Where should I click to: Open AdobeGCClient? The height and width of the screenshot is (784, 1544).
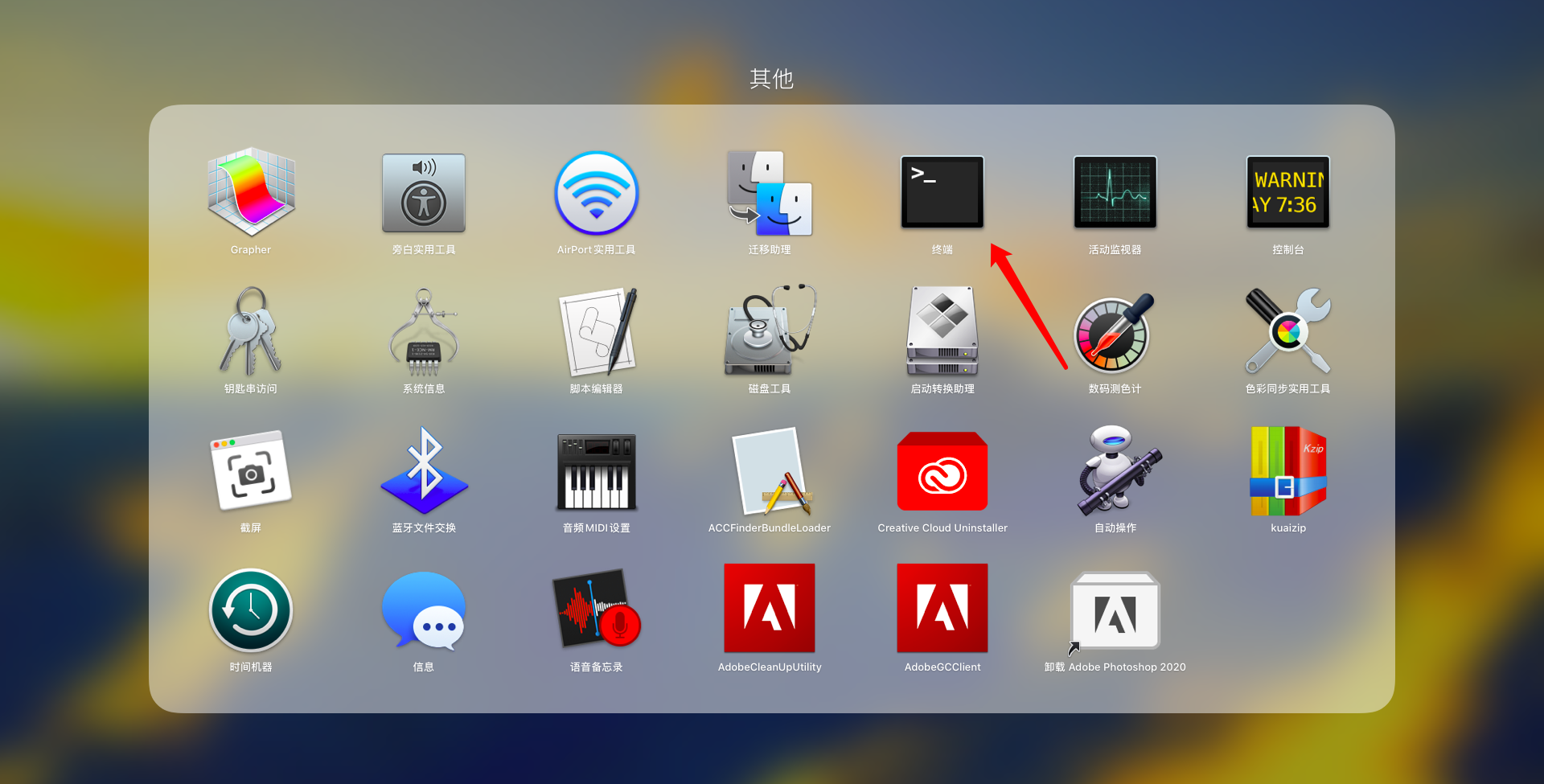[942, 608]
